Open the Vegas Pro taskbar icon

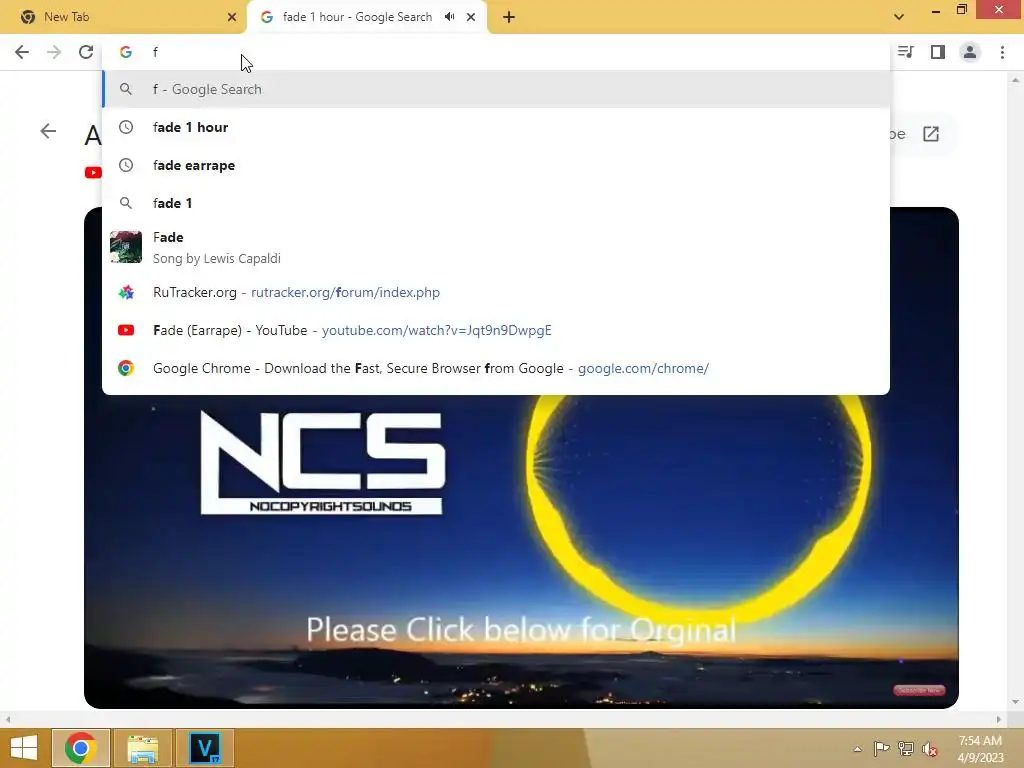pyautogui.click(x=204, y=748)
